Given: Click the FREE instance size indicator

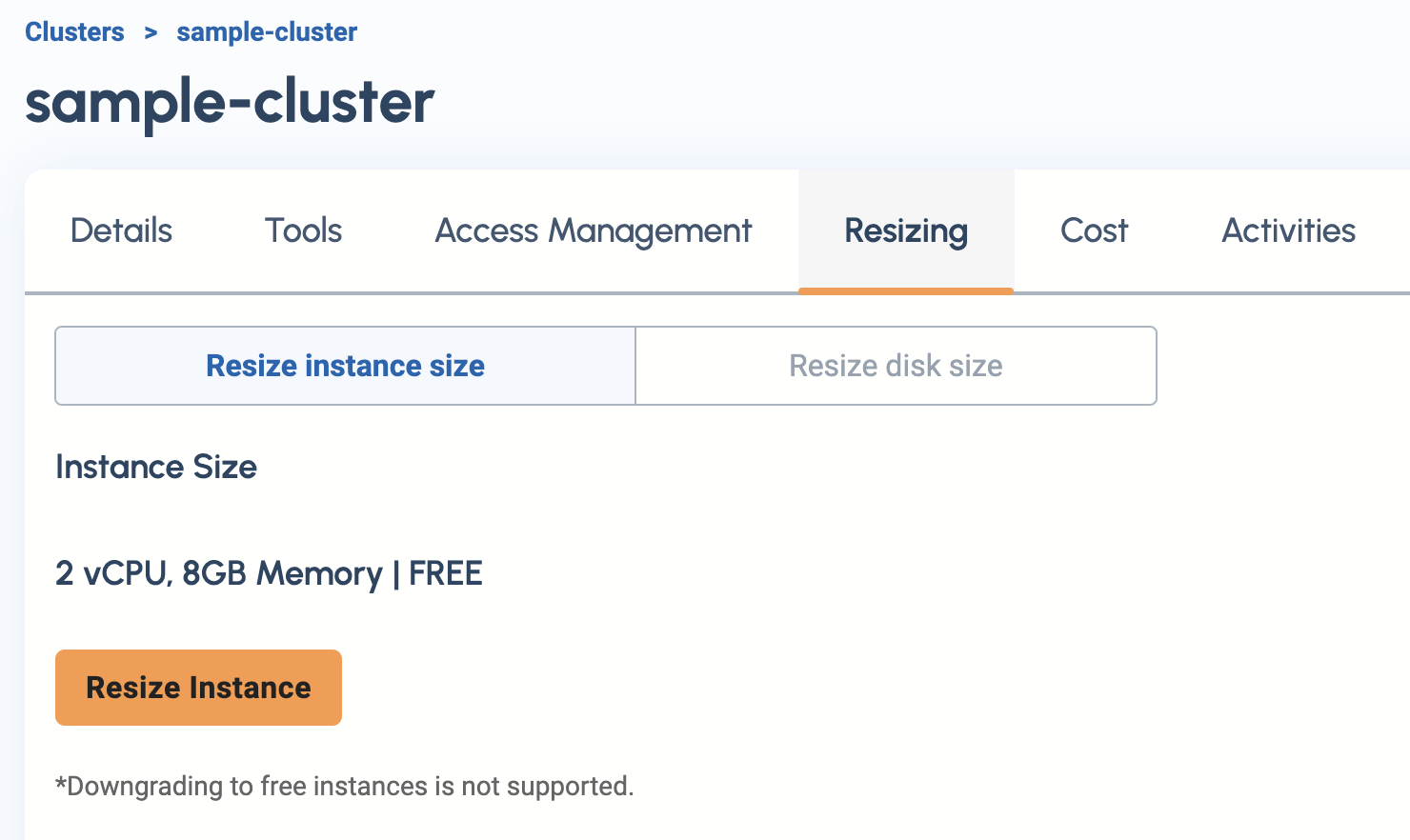Looking at the screenshot, I should pyautogui.click(x=445, y=573).
